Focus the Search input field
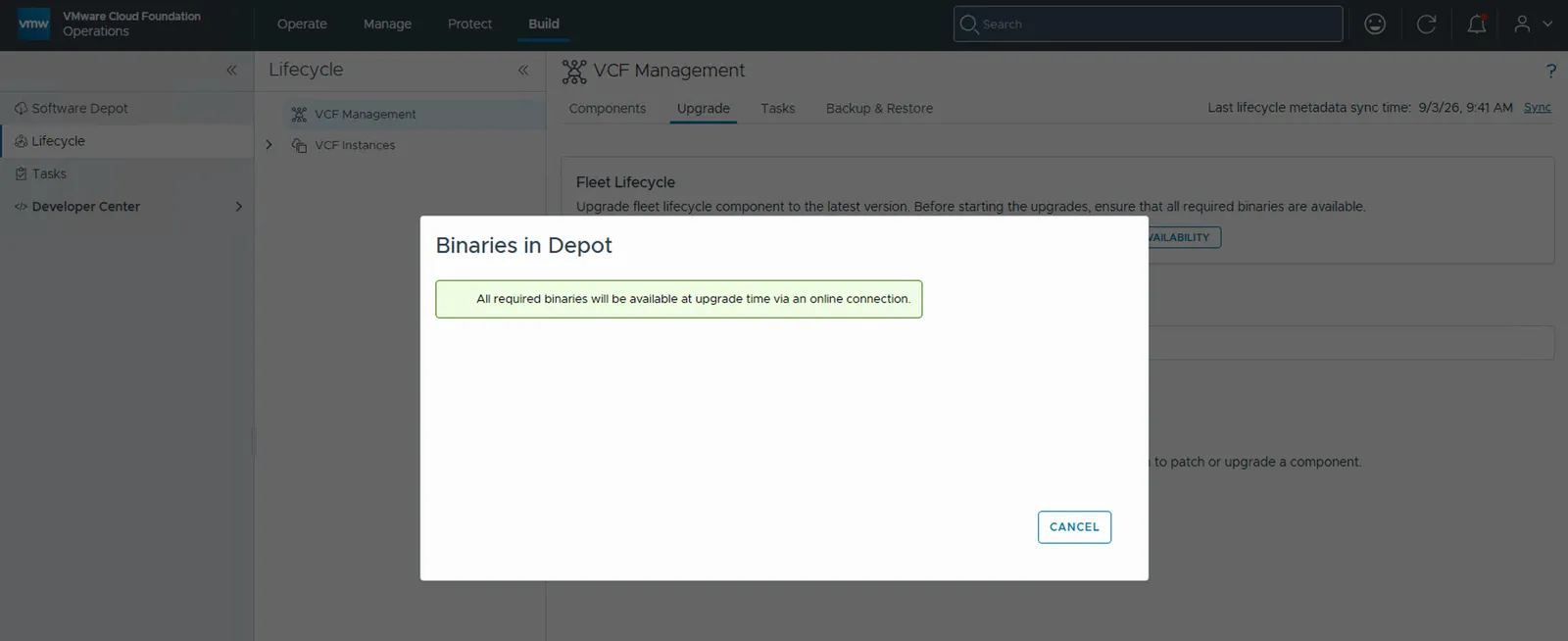The height and width of the screenshot is (641, 1568). click(x=1148, y=24)
